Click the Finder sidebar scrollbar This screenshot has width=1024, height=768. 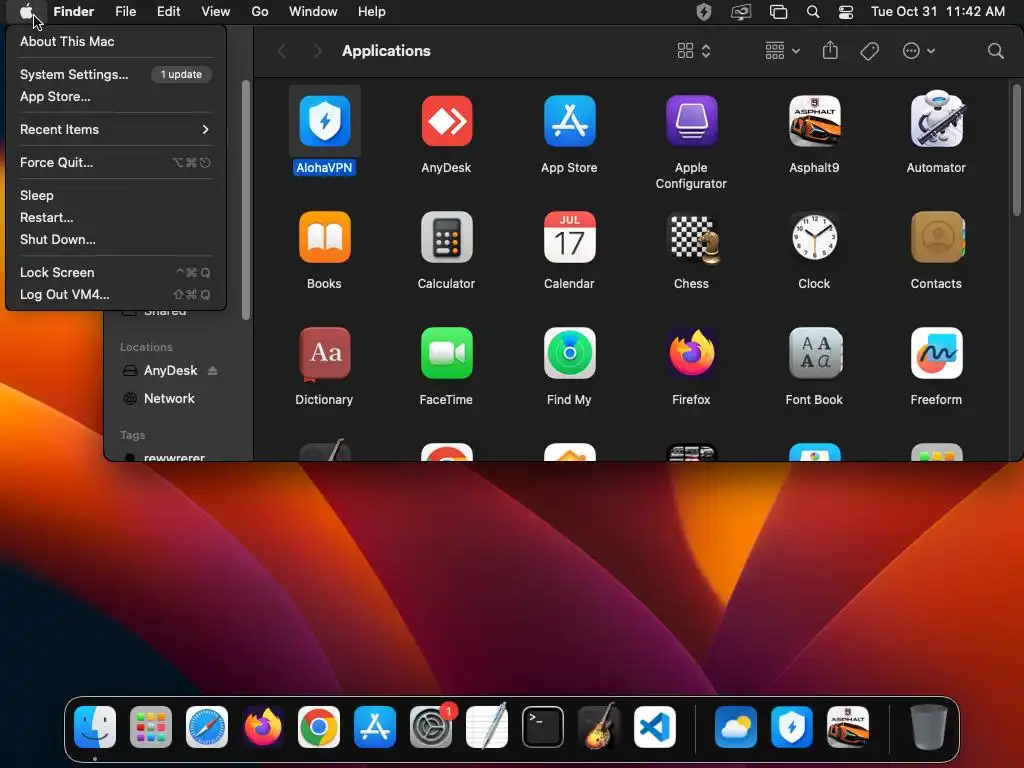[x=246, y=200]
